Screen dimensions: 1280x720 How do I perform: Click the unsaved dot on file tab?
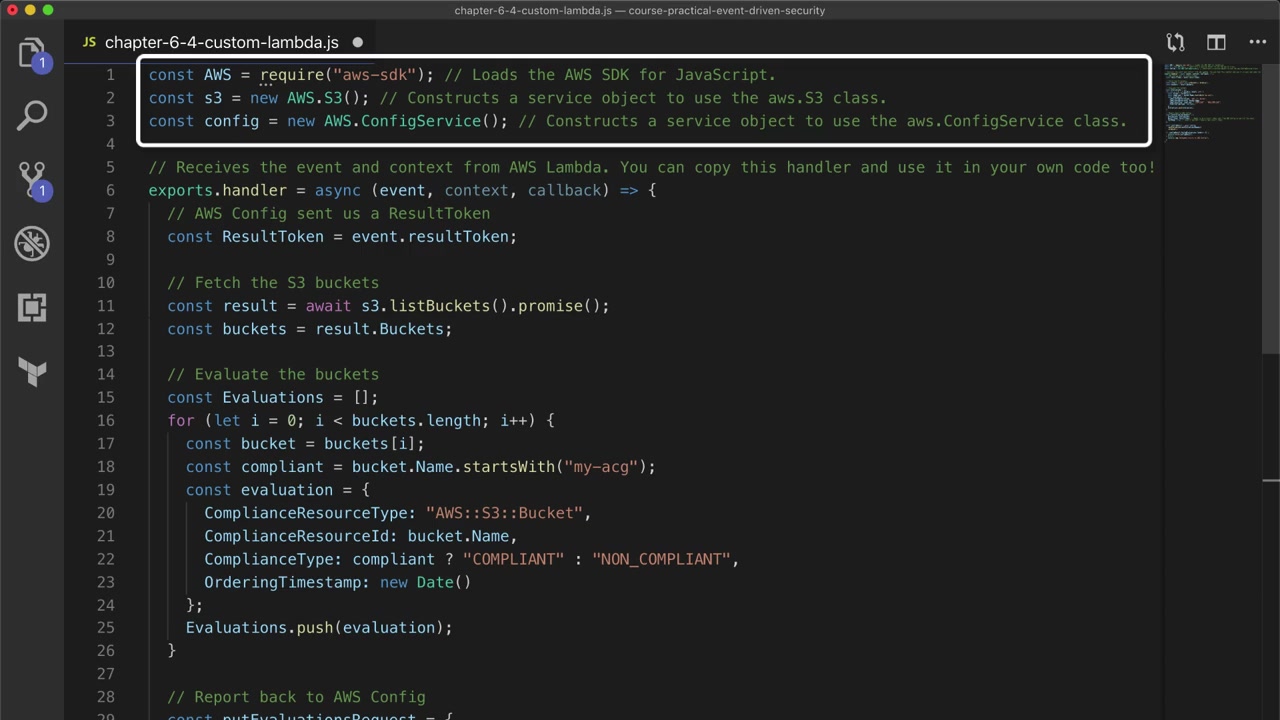pos(357,42)
